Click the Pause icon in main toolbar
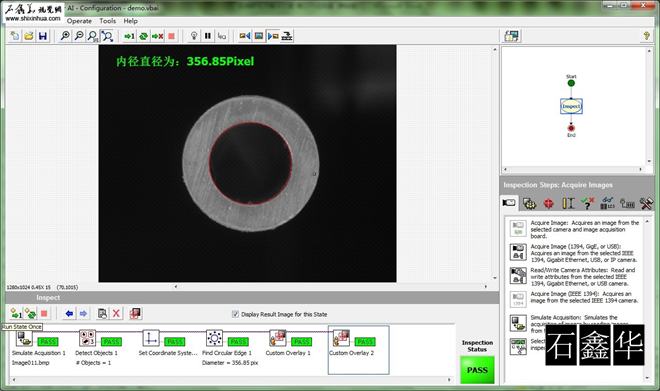Image resolution: width=660 pixels, height=391 pixels. tap(208, 36)
